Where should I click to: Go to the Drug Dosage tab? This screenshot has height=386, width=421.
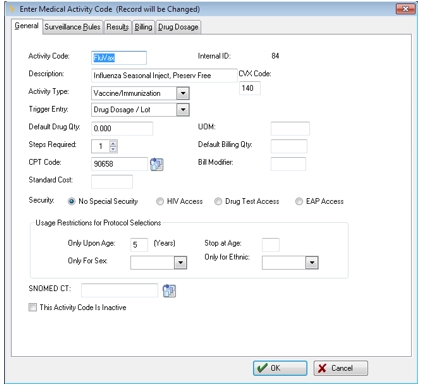[x=178, y=27]
